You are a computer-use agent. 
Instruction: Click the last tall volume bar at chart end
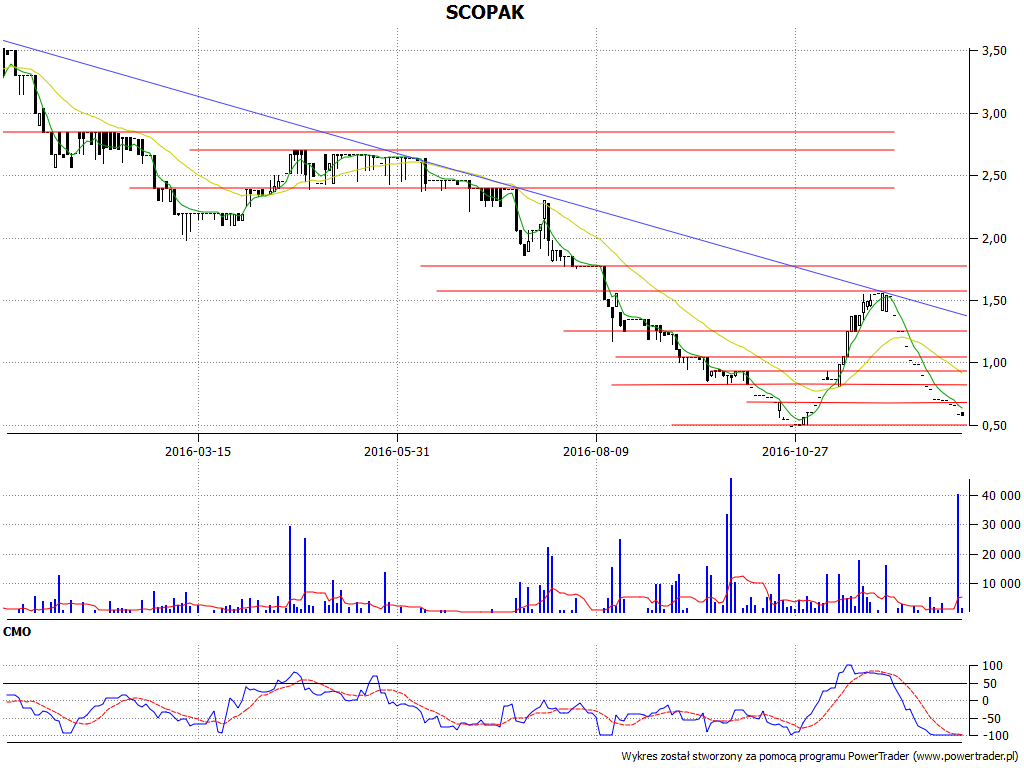[x=958, y=553]
